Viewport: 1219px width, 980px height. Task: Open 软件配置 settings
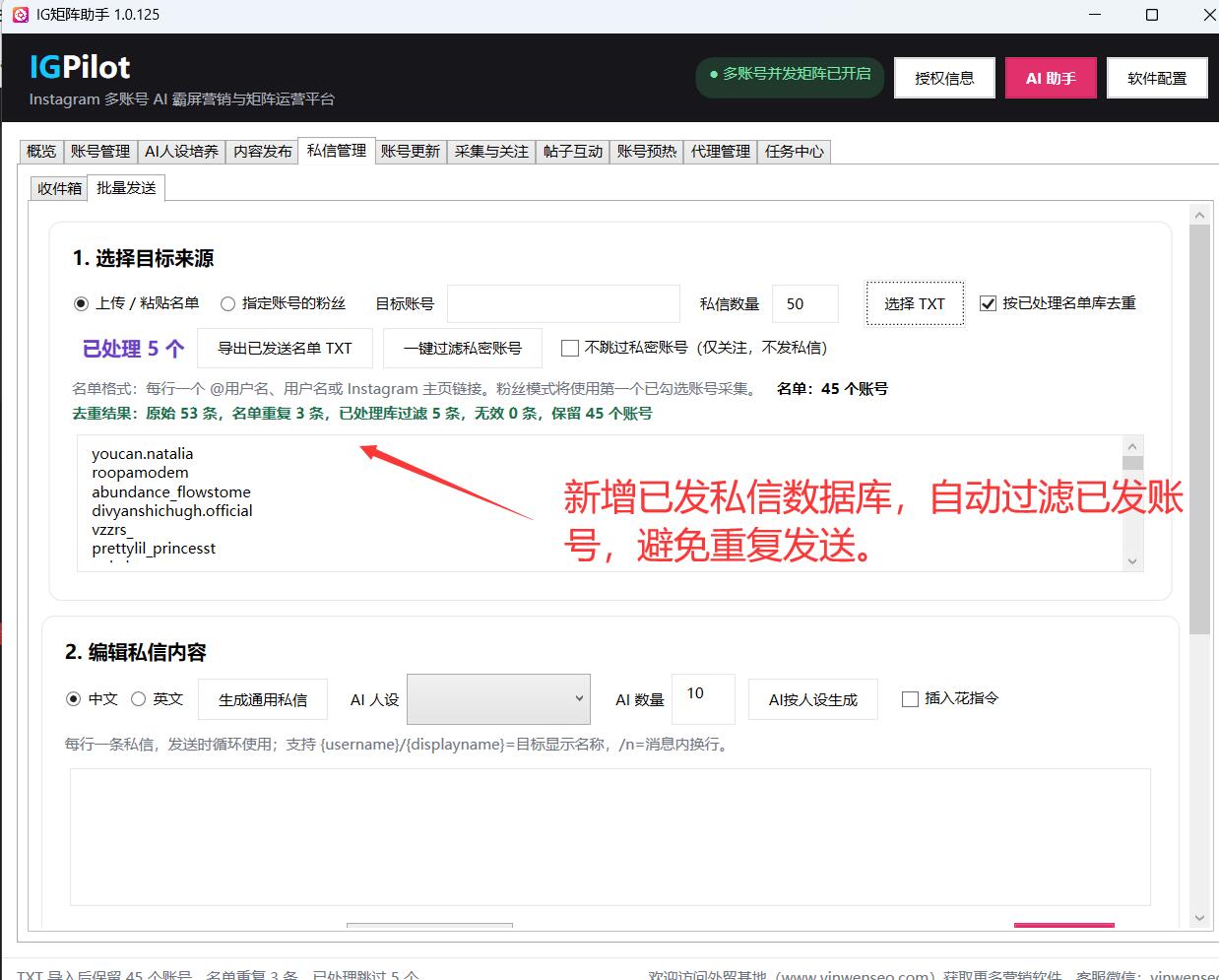(x=1157, y=78)
